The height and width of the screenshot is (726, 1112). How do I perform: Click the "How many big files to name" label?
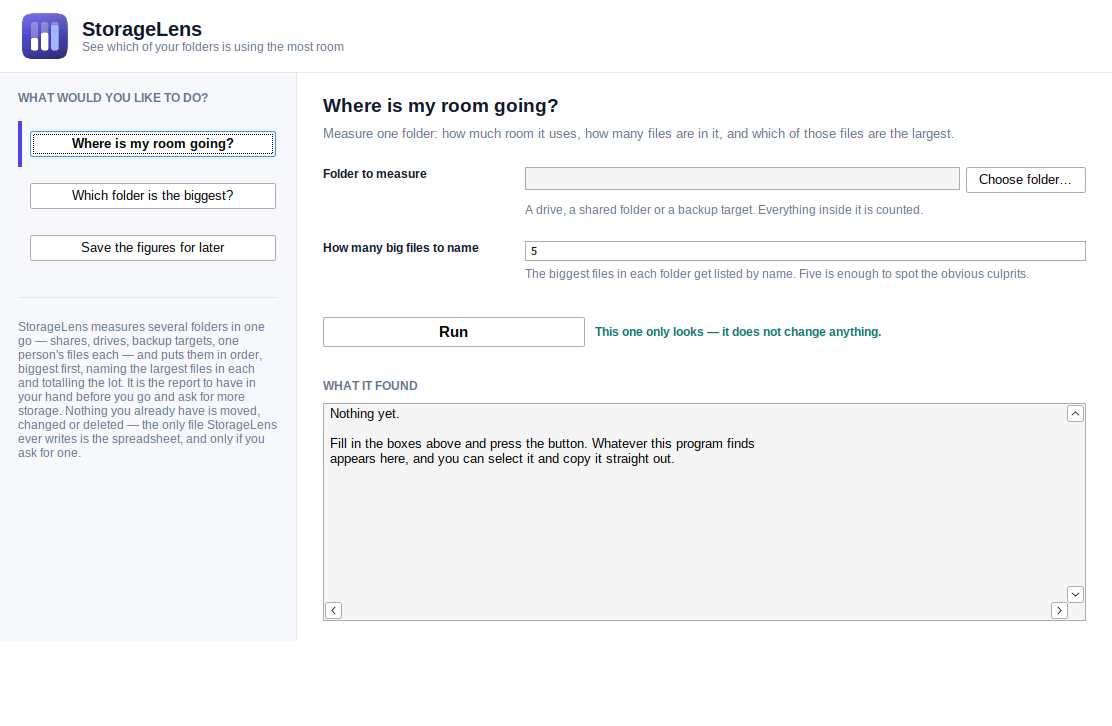coord(401,247)
